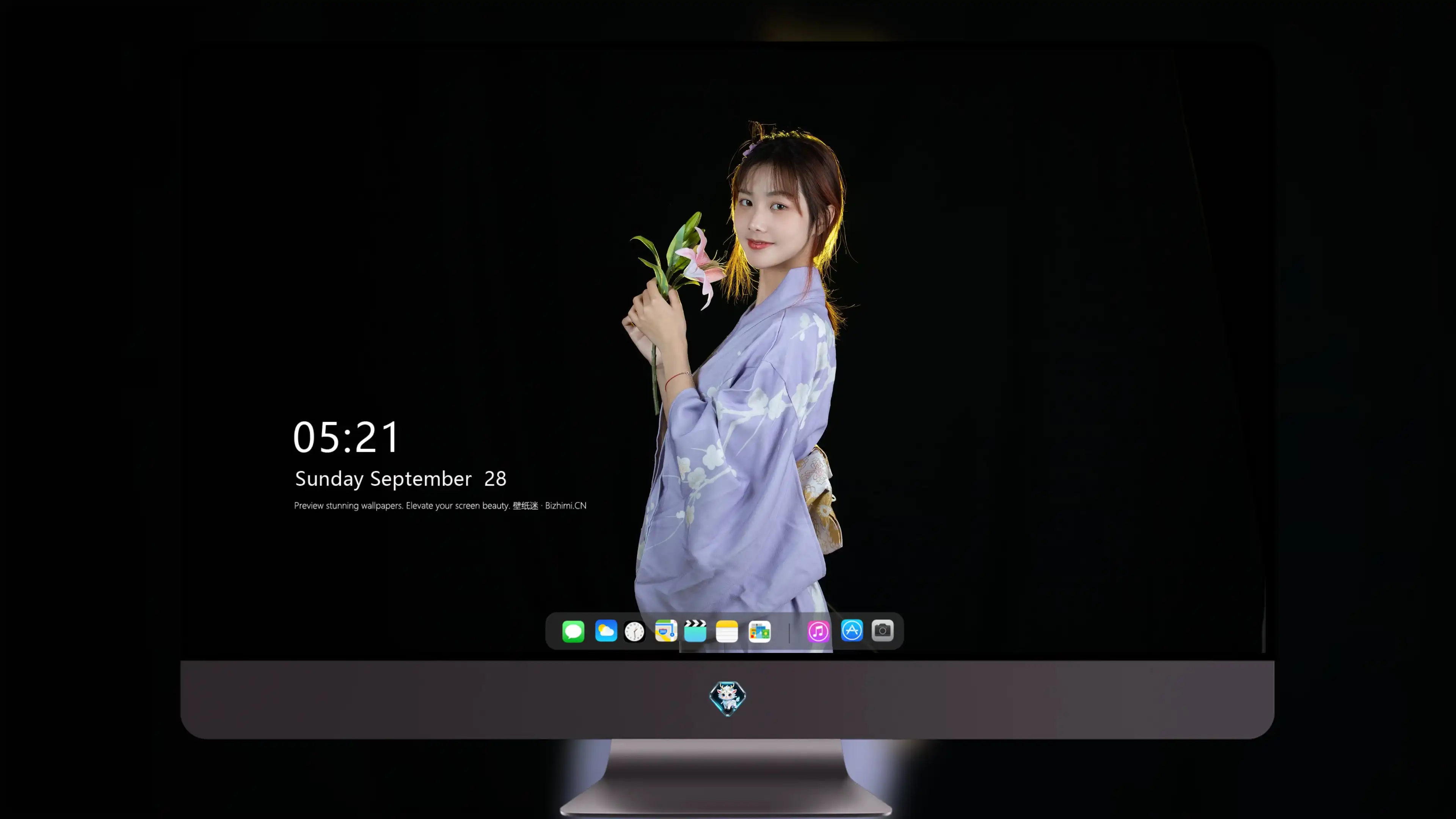Click the 'Preview stunning wallpapers' tagline text
The image size is (1456, 819).
click(x=440, y=506)
